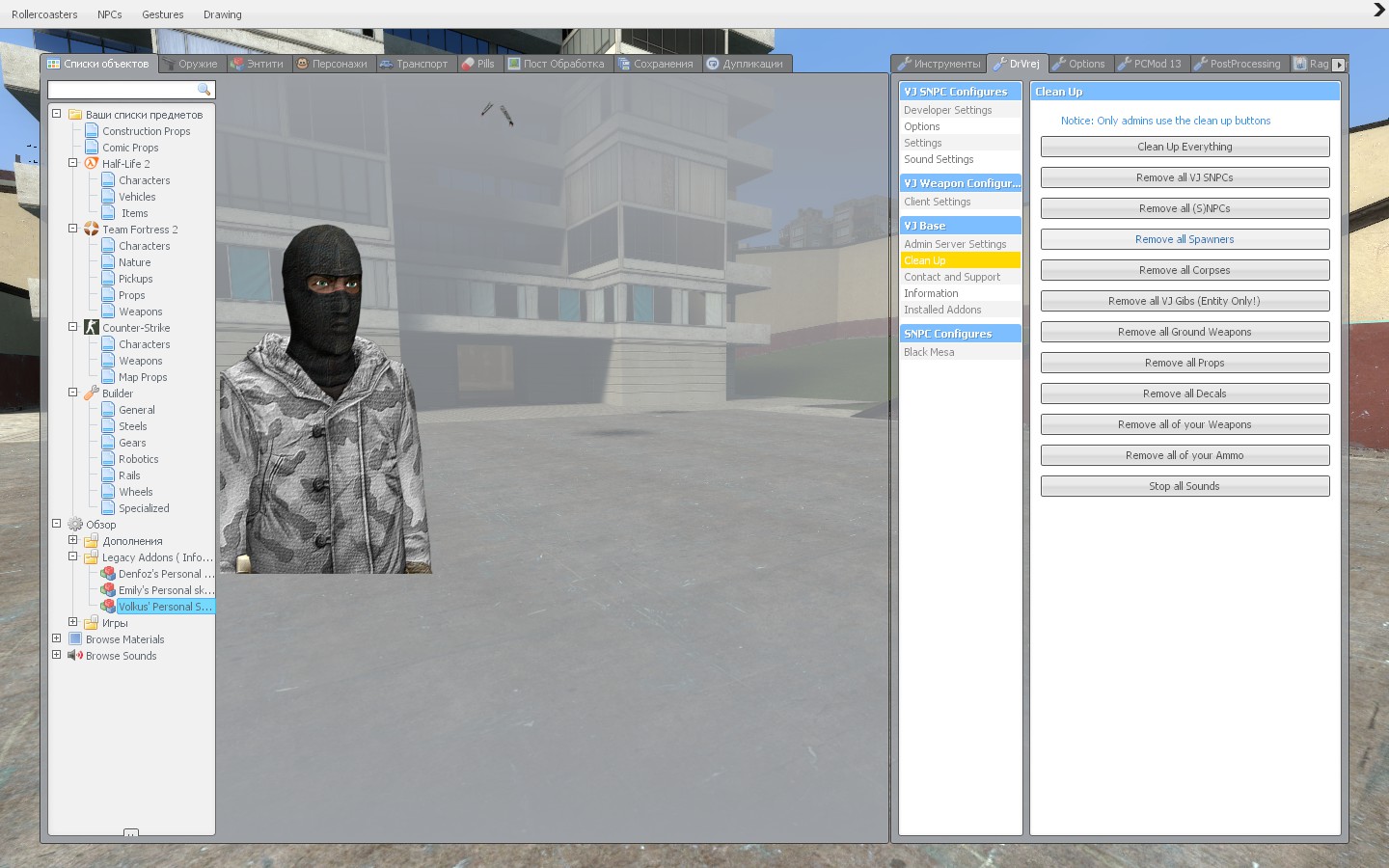Open the Gestures menu

tap(163, 14)
